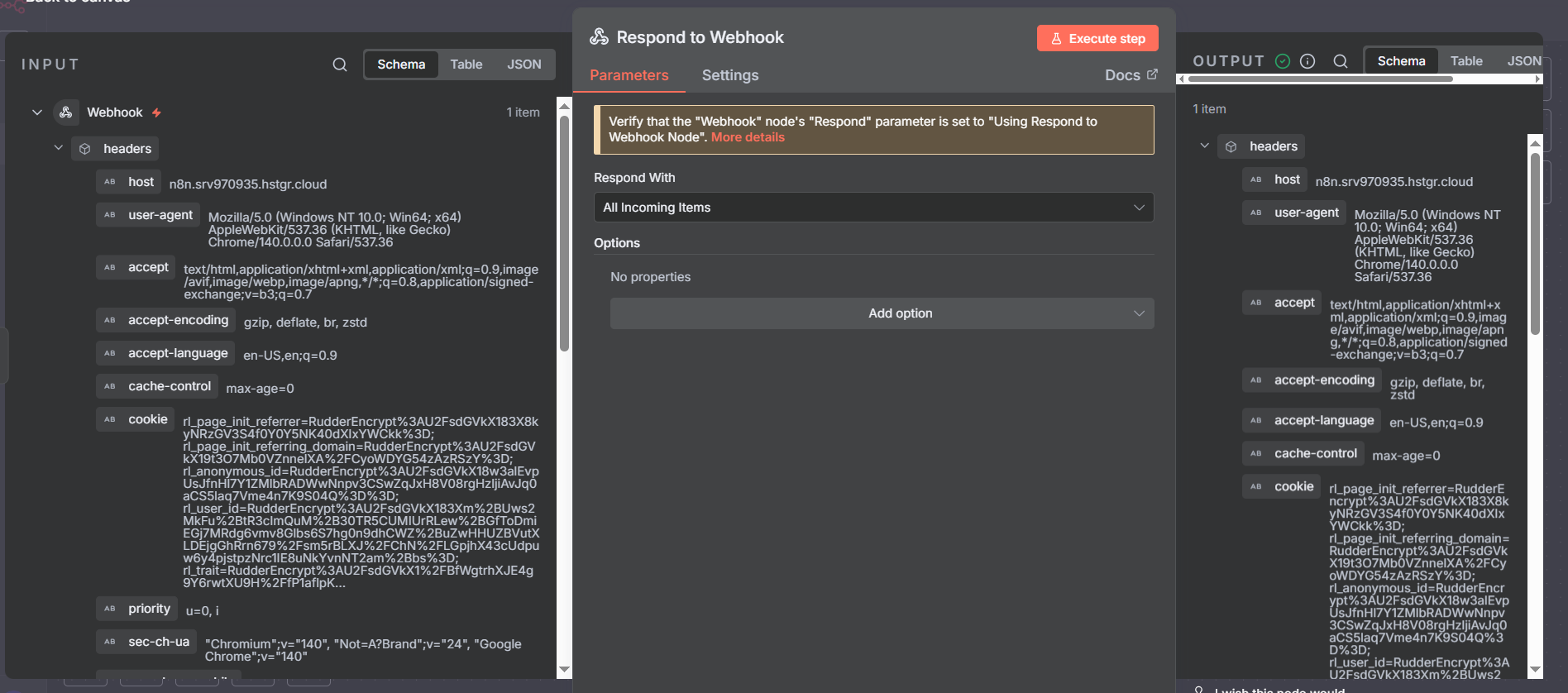1568x693 pixels.
Task: Open the Respond With dropdown
Action: coord(873,208)
